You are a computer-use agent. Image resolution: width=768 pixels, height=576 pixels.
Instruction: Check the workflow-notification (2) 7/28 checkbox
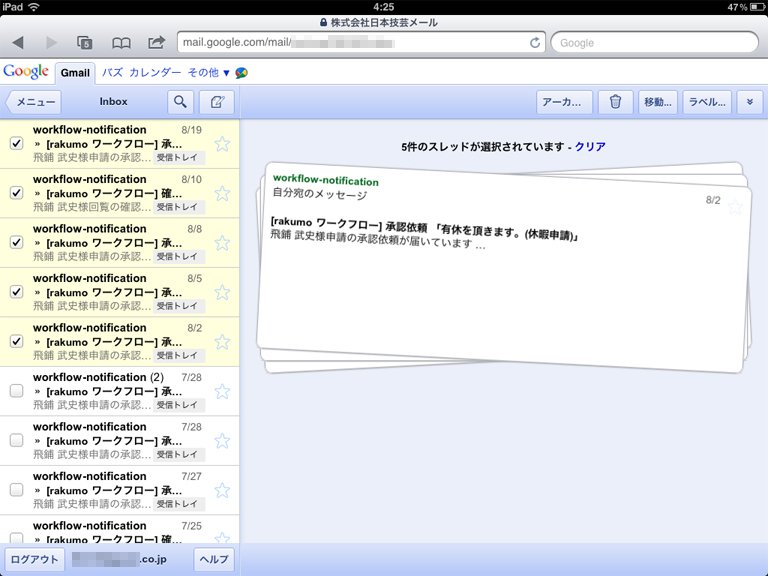(17, 390)
